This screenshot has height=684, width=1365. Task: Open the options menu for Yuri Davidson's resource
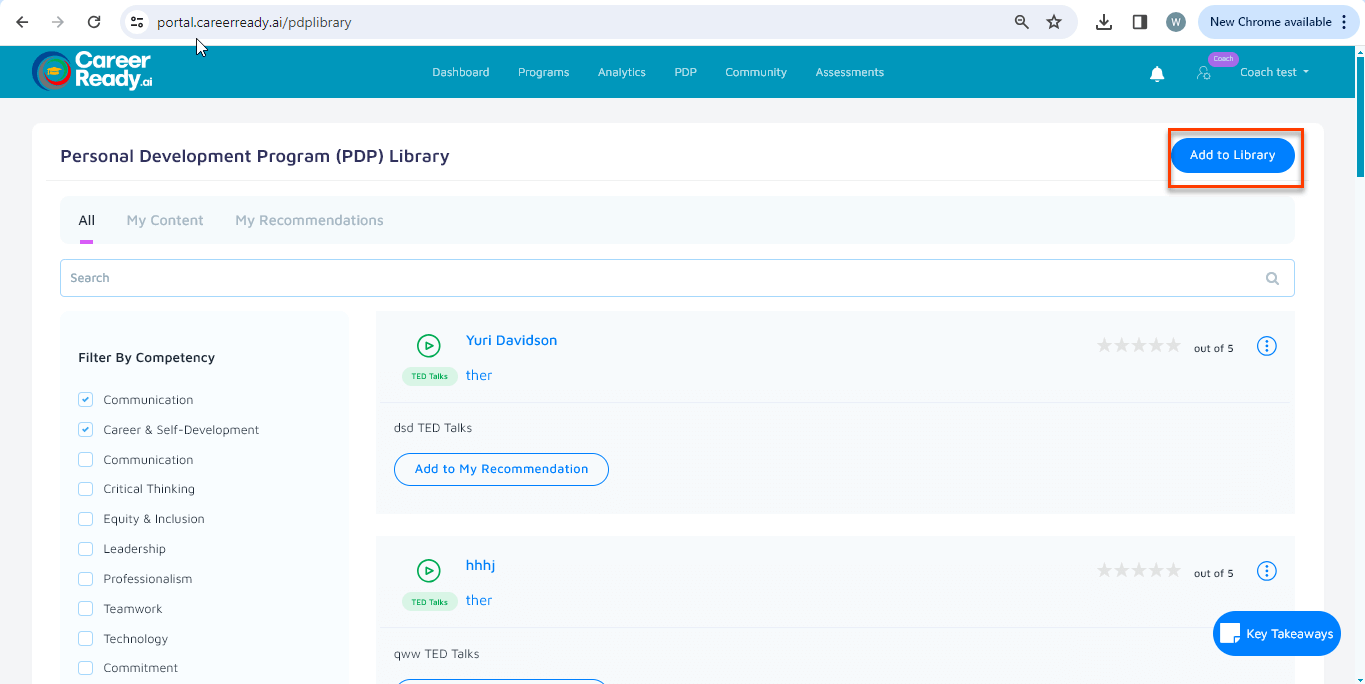1266,345
